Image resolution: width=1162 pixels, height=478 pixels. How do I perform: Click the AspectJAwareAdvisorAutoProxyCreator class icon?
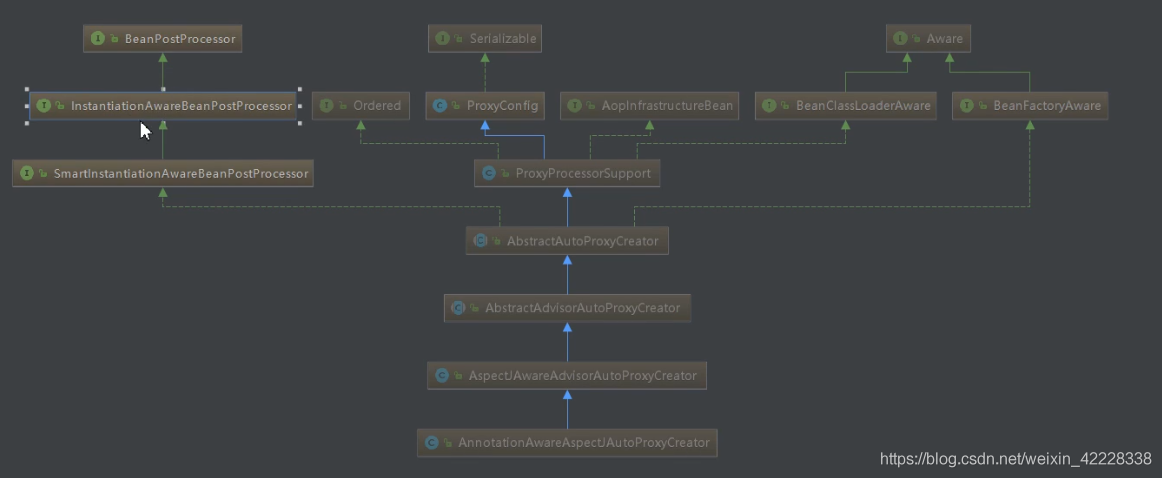coord(442,376)
